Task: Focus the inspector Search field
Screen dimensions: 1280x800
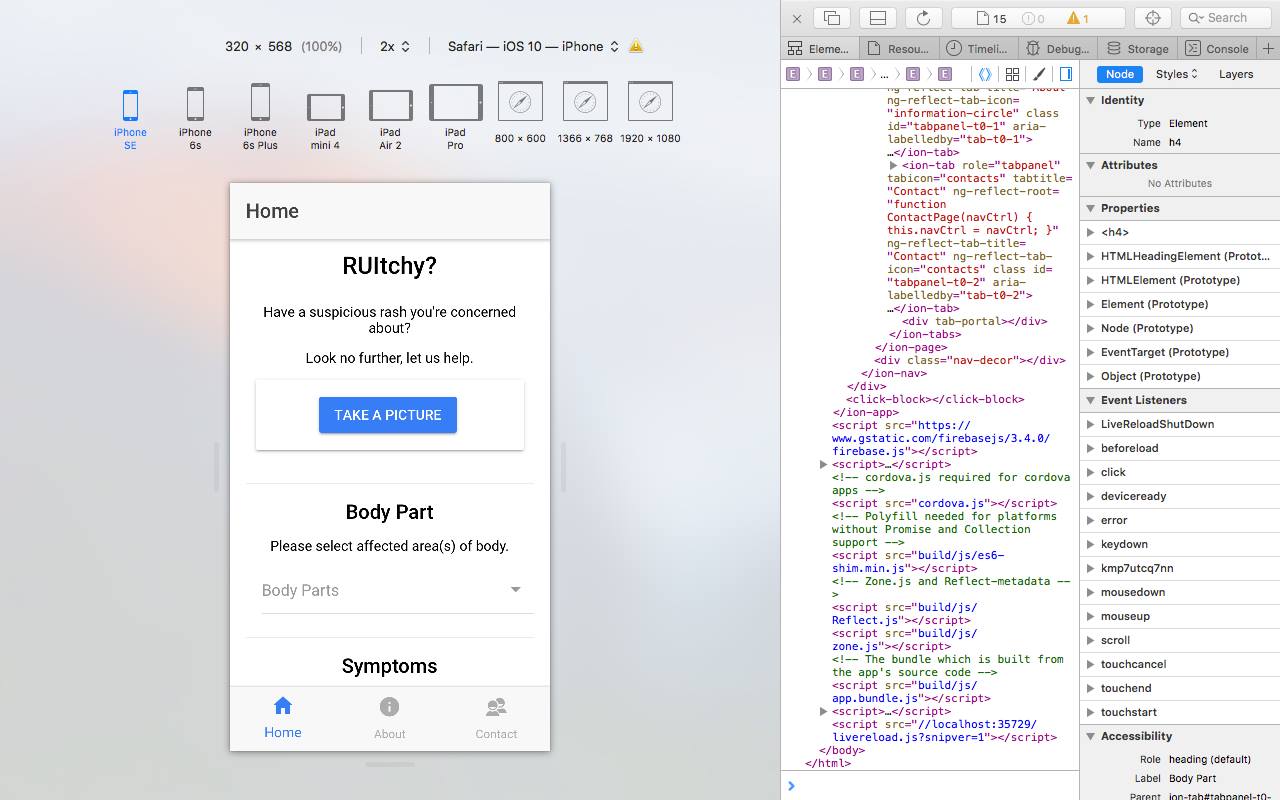Action: click(1226, 18)
